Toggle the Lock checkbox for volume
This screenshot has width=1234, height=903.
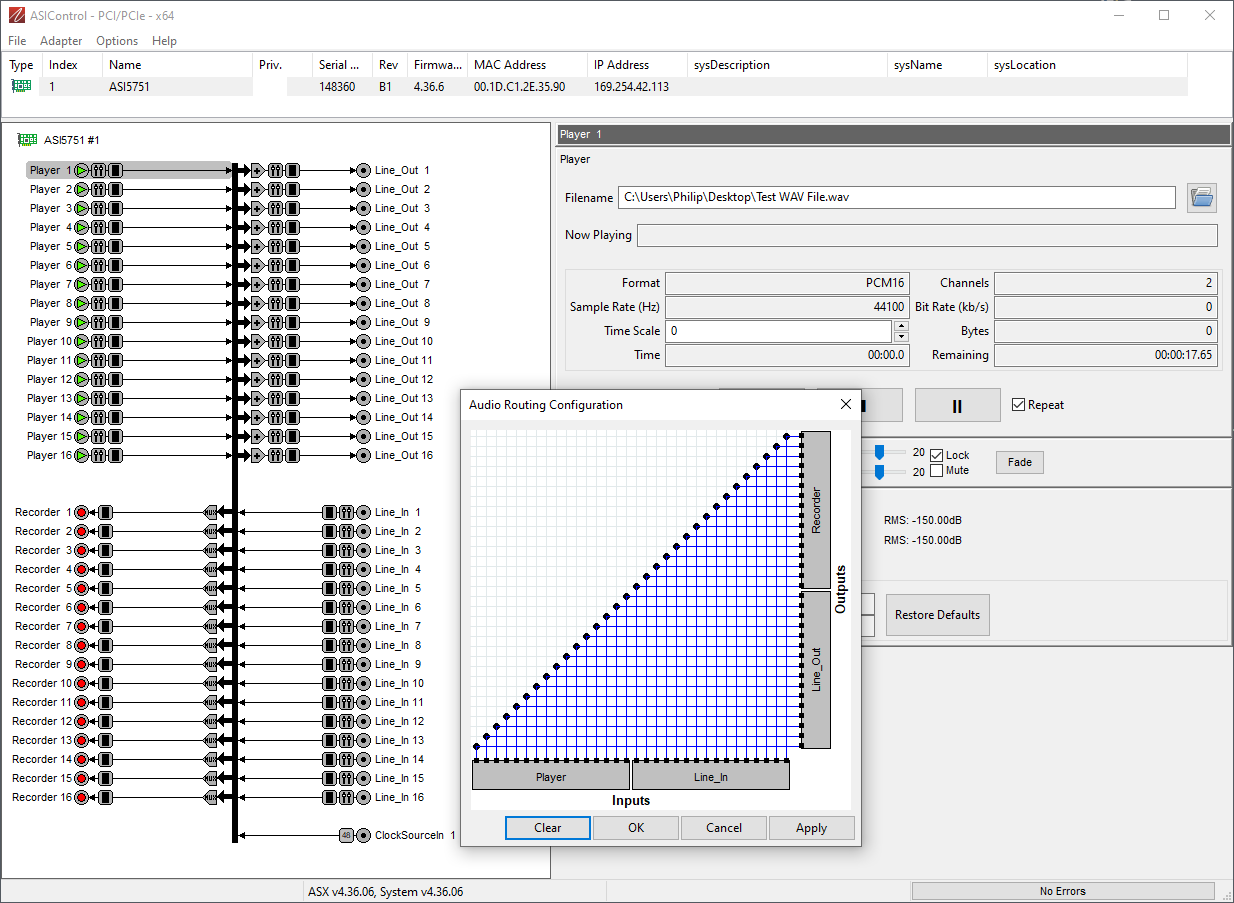pos(936,455)
